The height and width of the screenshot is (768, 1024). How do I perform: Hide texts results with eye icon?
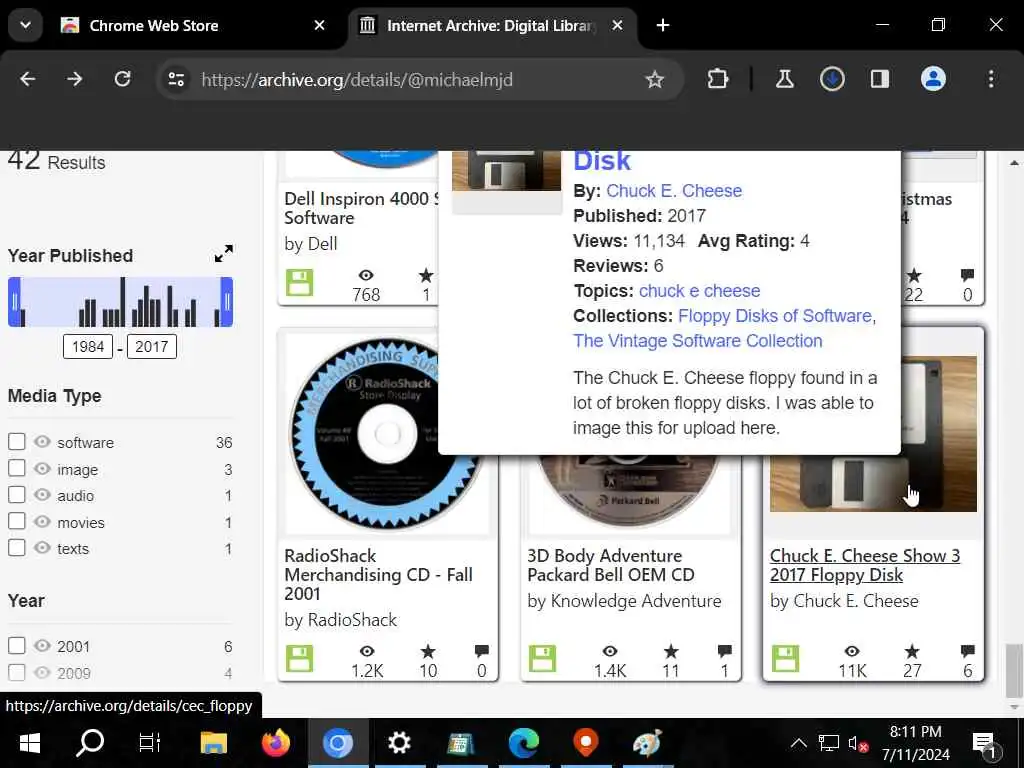(42, 548)
